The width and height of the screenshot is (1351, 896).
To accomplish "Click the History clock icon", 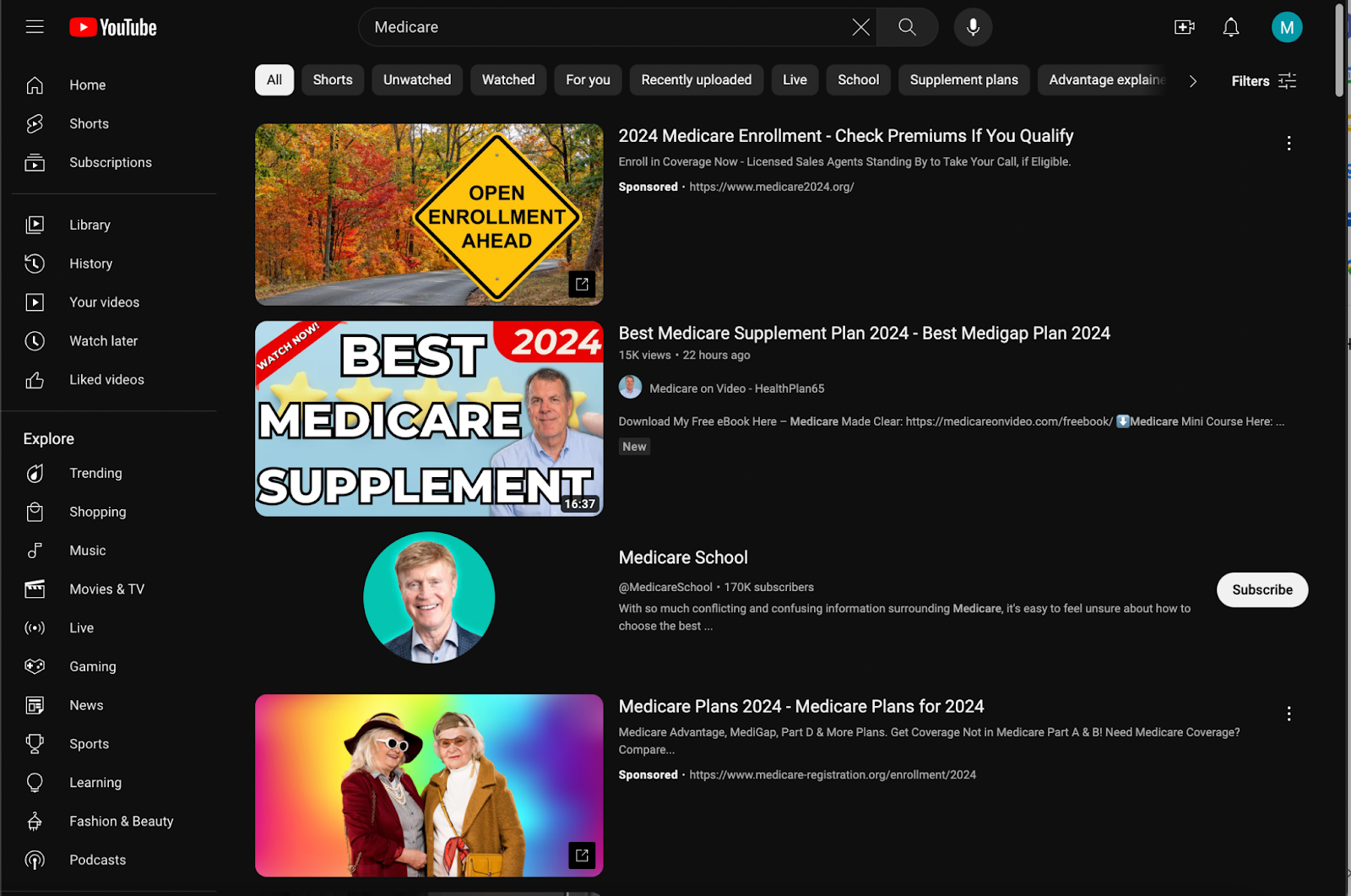I will coord(35,263).
